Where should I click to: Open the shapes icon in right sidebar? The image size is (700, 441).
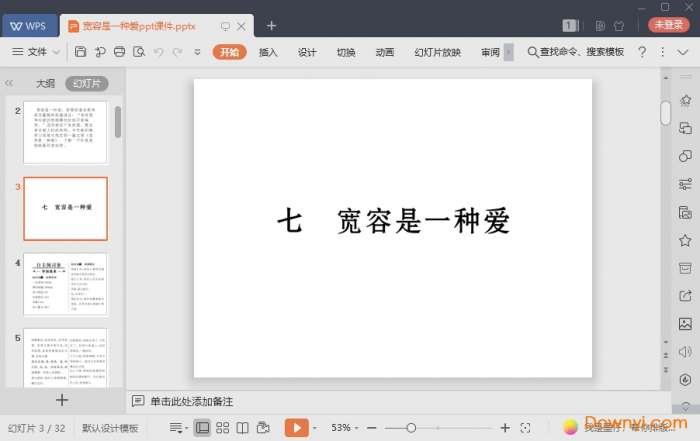point(685,156)
